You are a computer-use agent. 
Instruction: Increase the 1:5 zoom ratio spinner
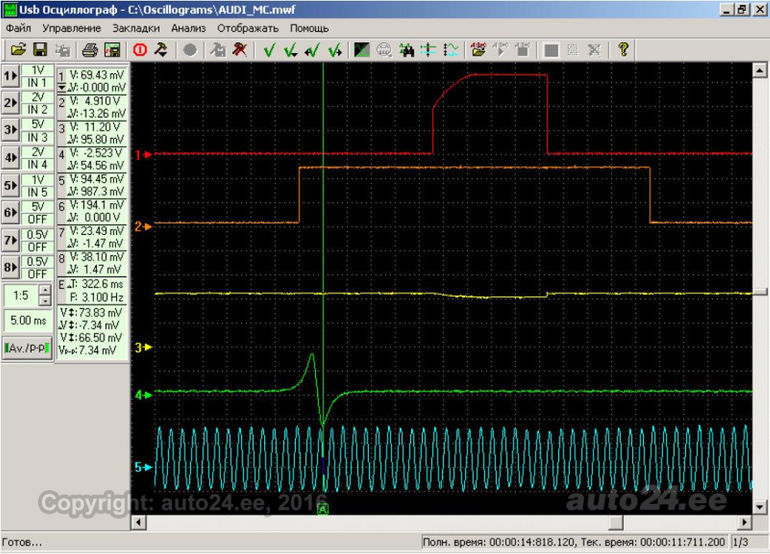coord(45,290)
